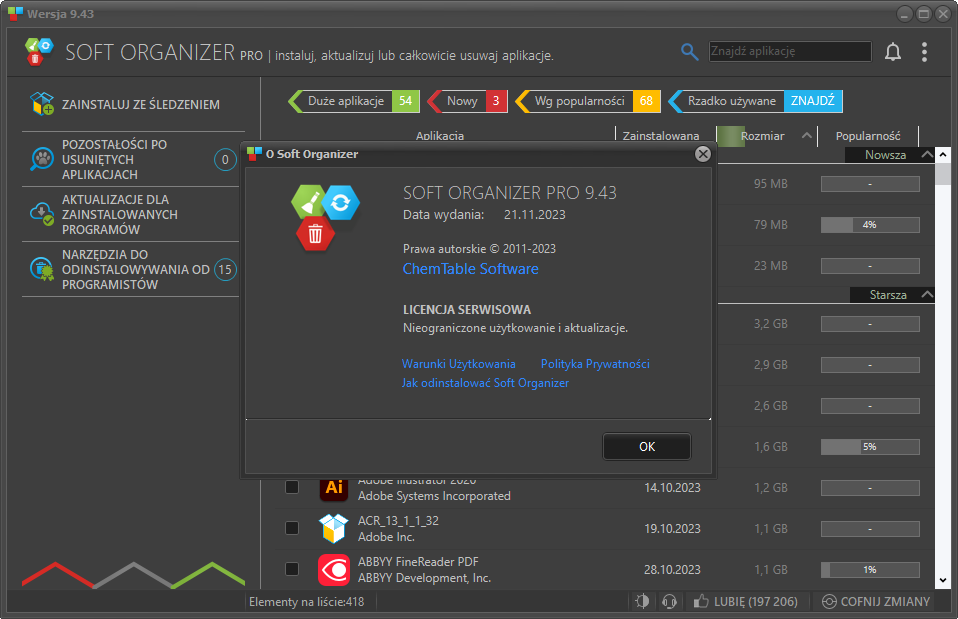Viewport: 958px width, 619px height.
Task: Open Warunki Użytkowania link
Action: click(x=458, y=364)
